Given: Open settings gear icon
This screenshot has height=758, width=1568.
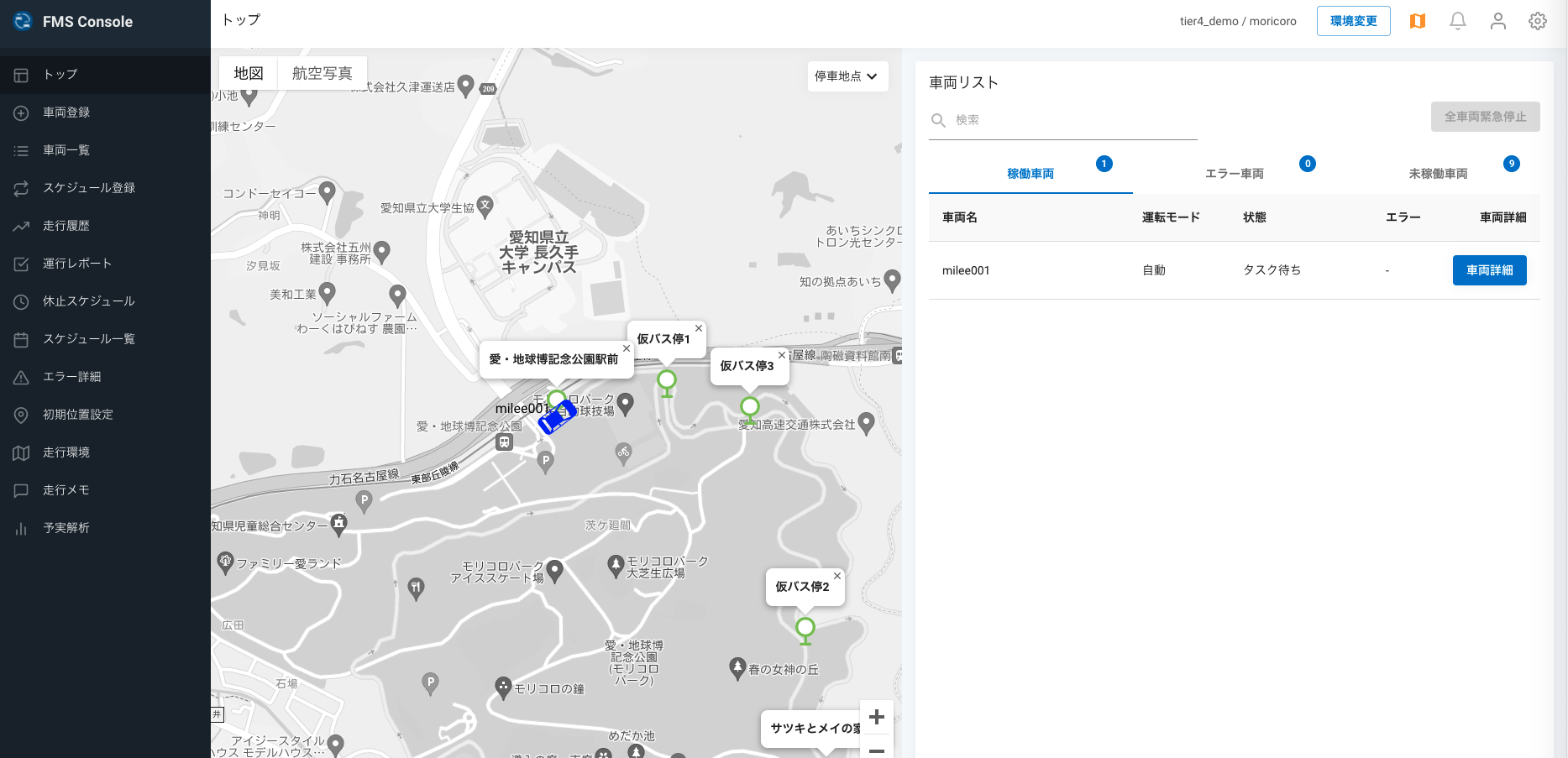Looking at the screenshot, I should (x=1538, y=21).
